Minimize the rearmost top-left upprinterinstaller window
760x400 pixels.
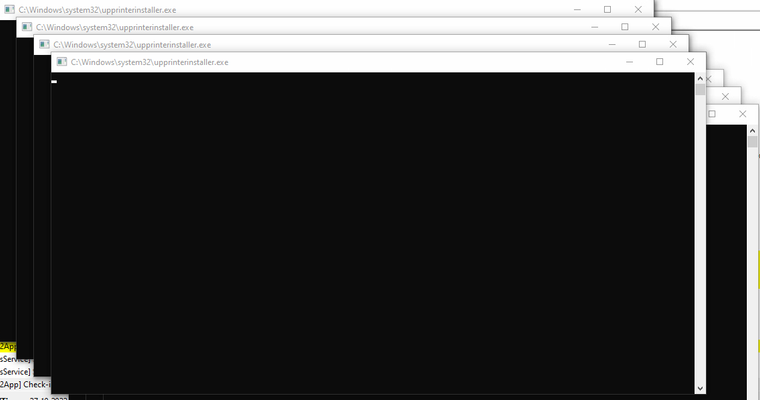tap(577, 9)
